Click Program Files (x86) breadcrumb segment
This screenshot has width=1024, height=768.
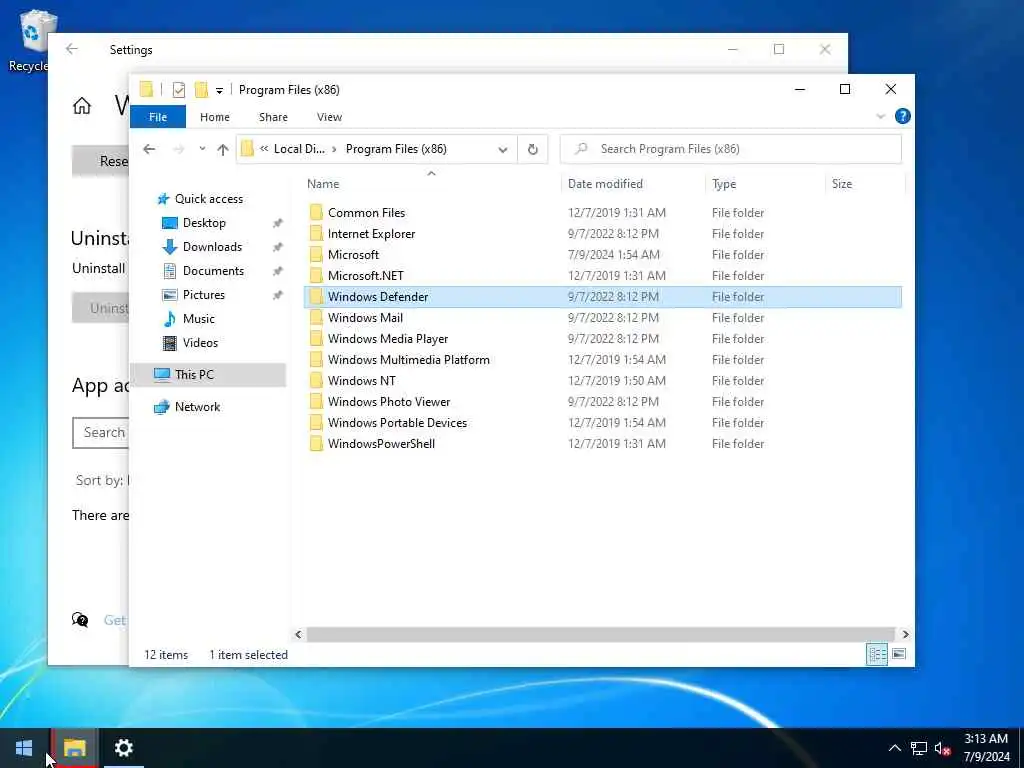click(x=396, y=149)
